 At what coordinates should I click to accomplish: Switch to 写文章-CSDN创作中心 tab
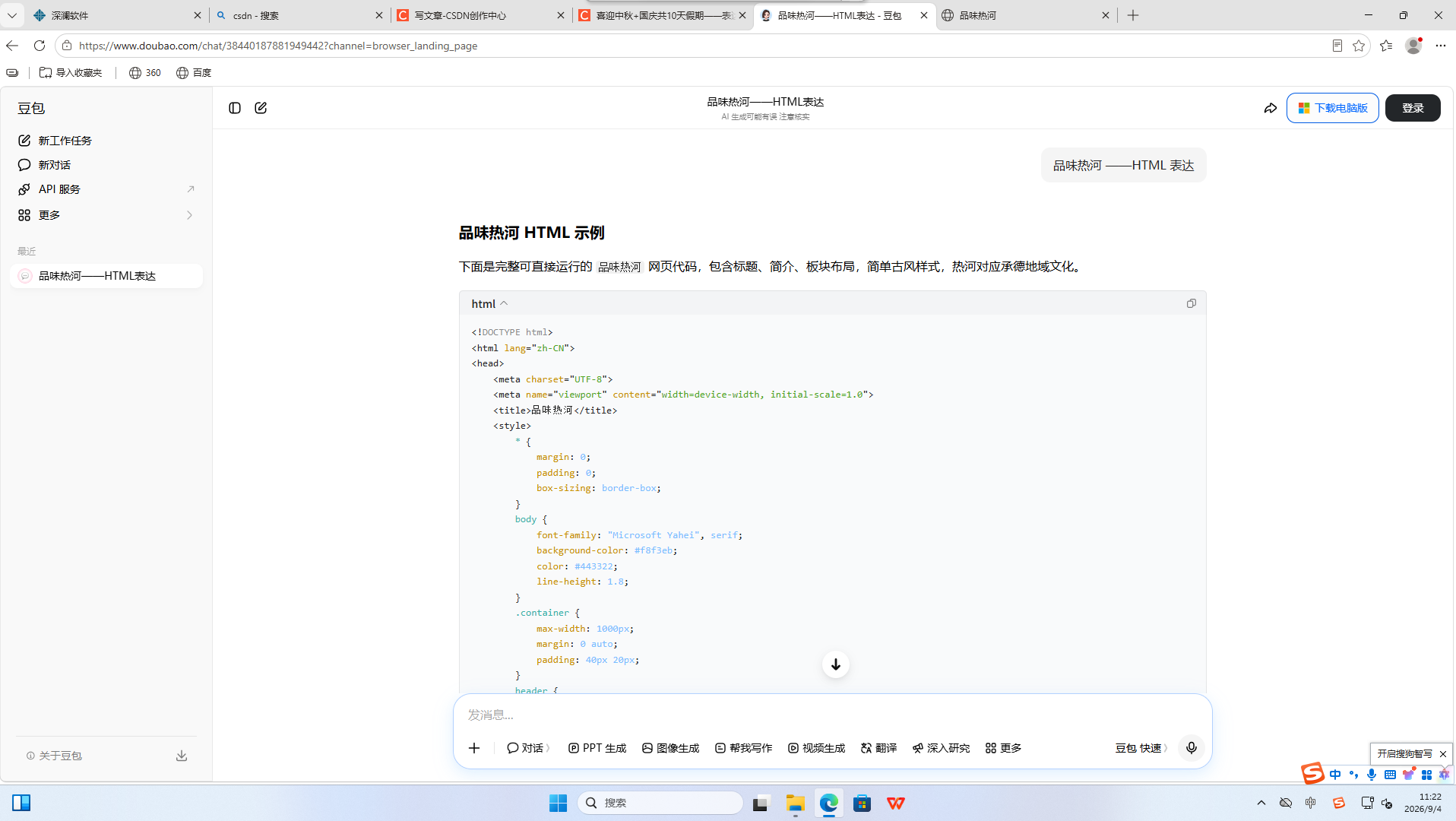coord(481,15)
